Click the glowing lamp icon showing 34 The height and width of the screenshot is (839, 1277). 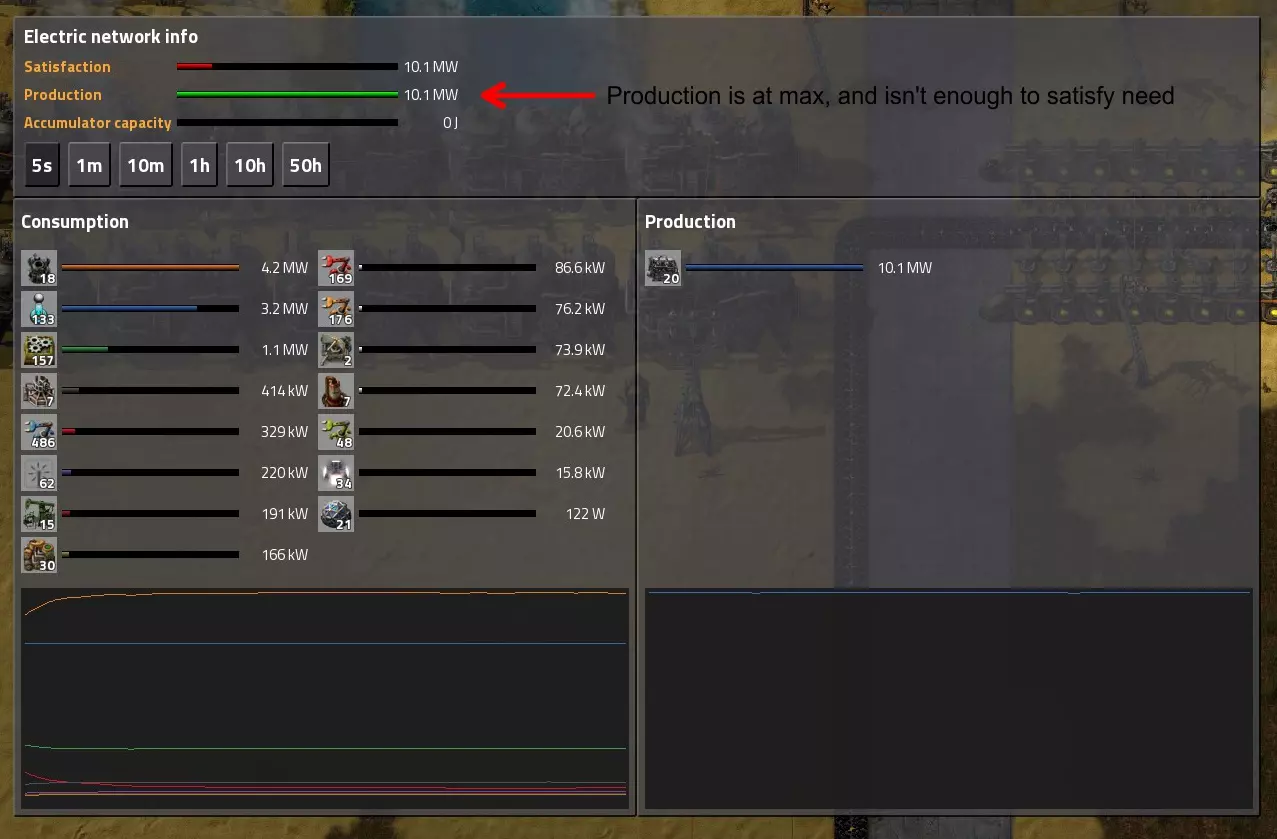coord(336,473)
